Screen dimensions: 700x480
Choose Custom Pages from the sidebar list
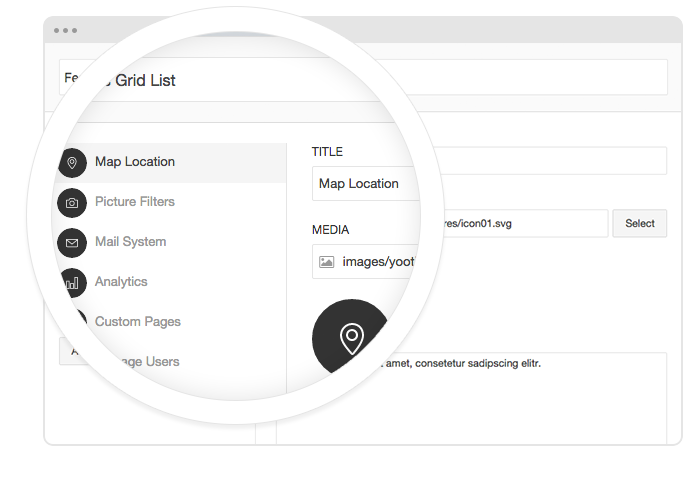(x=138, y=322)
